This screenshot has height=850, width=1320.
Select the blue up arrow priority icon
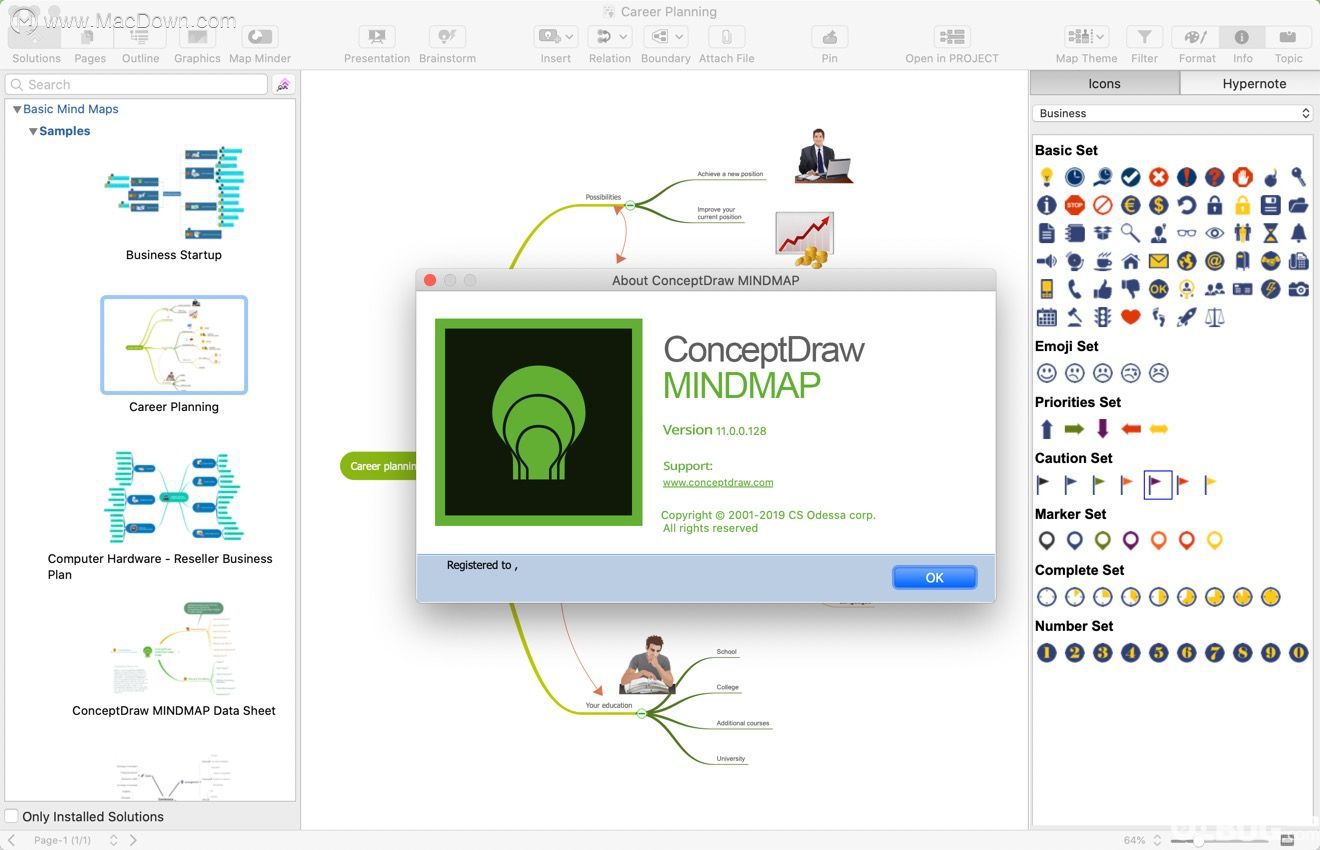pyautogui.click(x=1047, y=429)
